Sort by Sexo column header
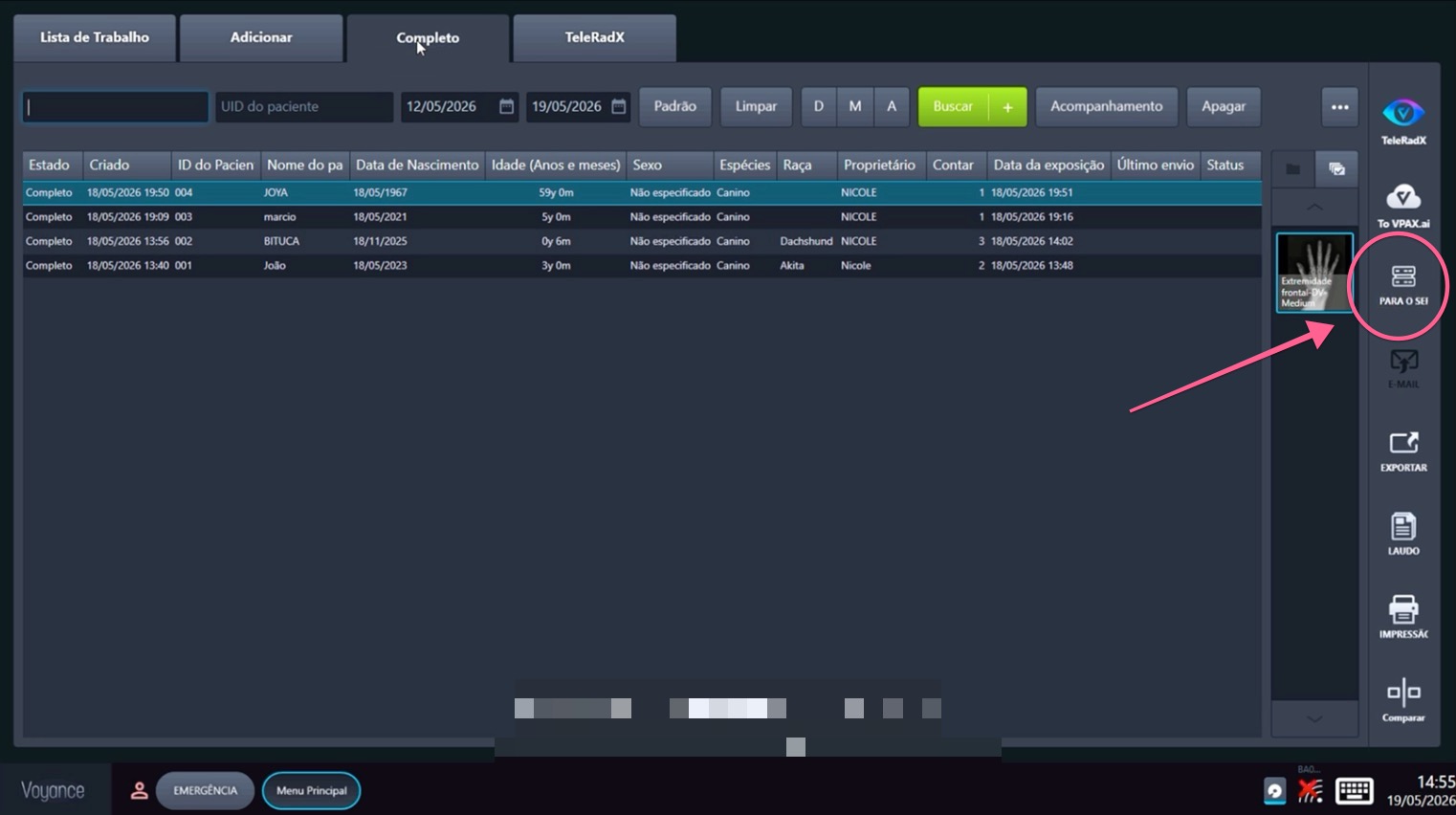The width and height of the screenshot is (1456, 815). pyautogui.click(x=670, y=165)
